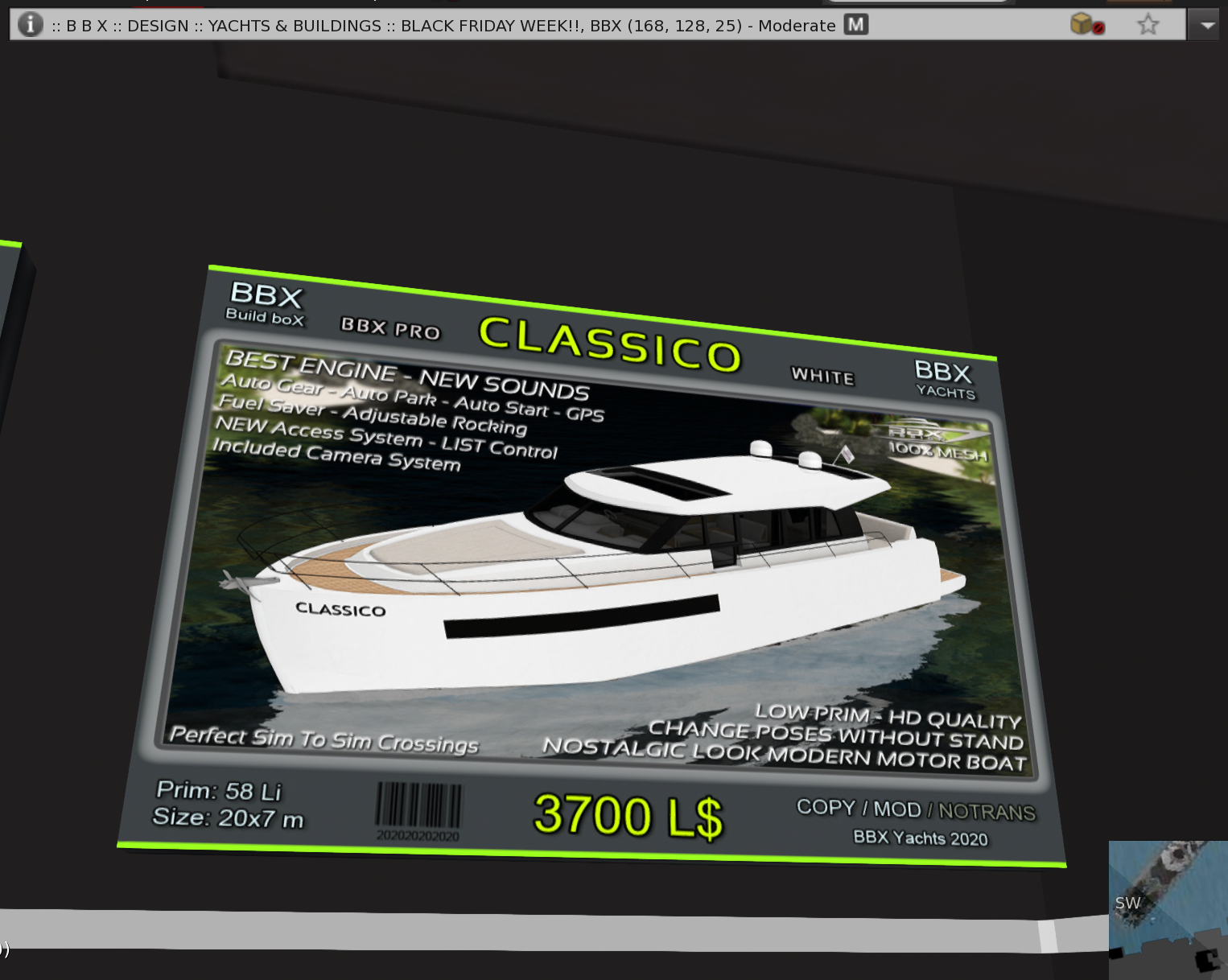
Task: Click the 'M' maturity rating icon
Action: pos(856,25)
